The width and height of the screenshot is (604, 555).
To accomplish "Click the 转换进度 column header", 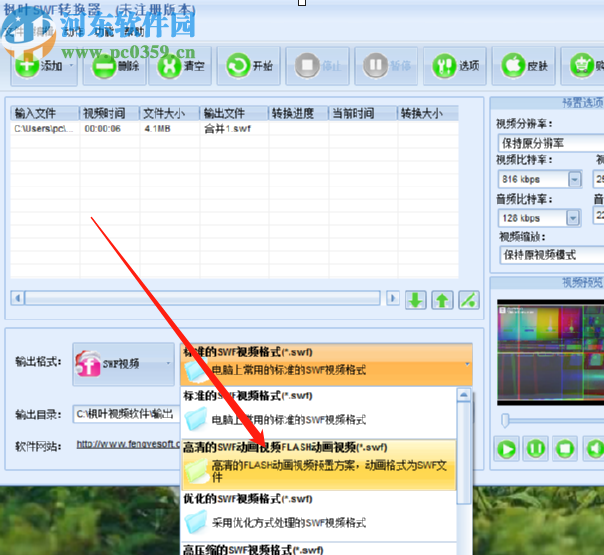I will point(298,113).
